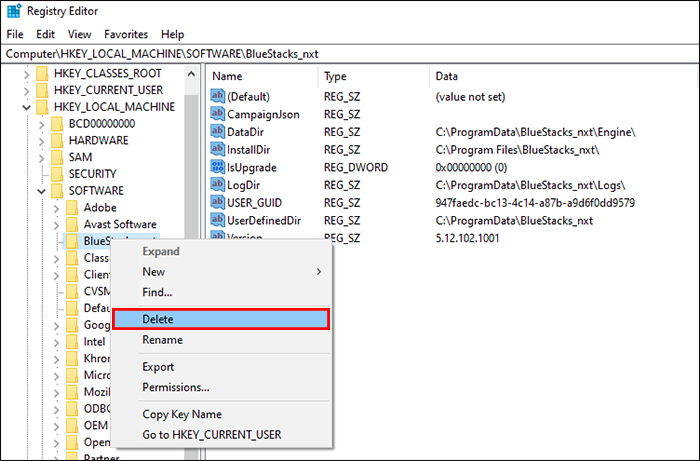Select the USER_GUID data value 947faedc-bc13-4c14-a87b-a9d6f0dd9579
Screen dimensions: 700x461
pos(535,203)
